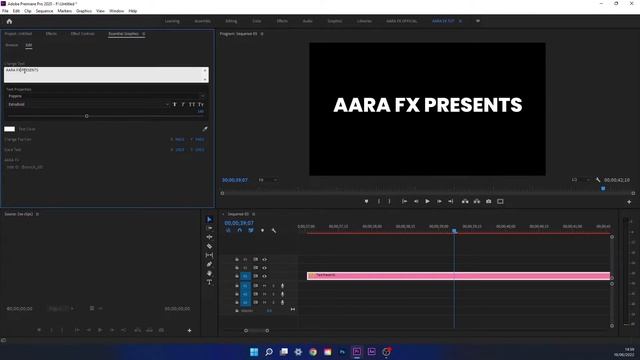Screen dimensions: 640x360
Task: Switch to the Editing workspace
Action: 231,21
